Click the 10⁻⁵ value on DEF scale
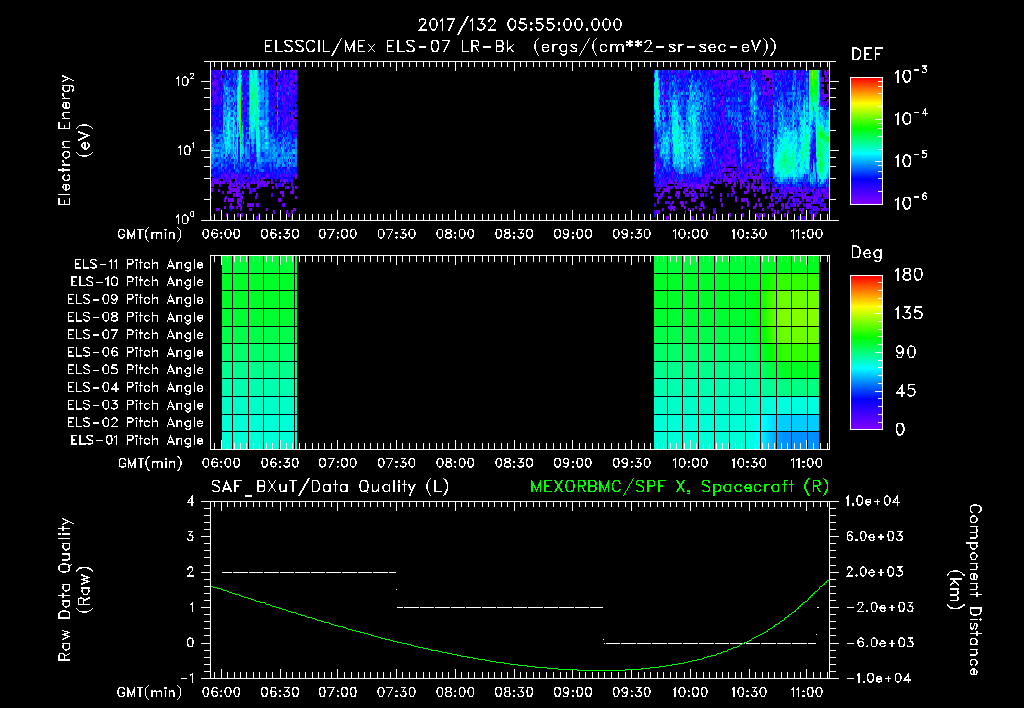Image resolution: width=1024 pixels, height=708 pixels. coord(910,160)
